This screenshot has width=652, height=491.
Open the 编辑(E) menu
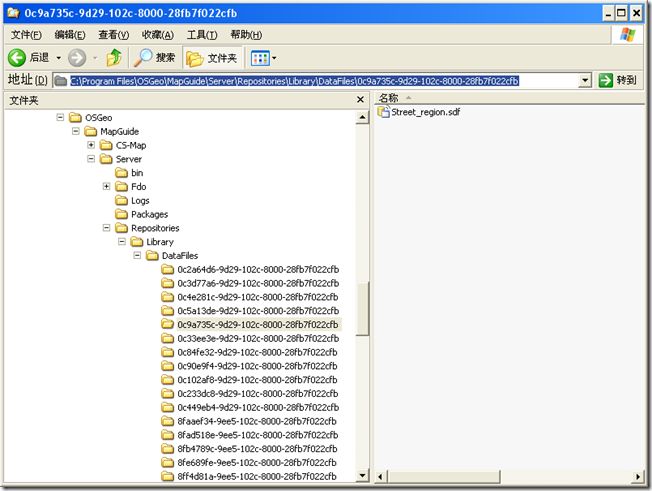pyautogui.click(x=70, y=35)
